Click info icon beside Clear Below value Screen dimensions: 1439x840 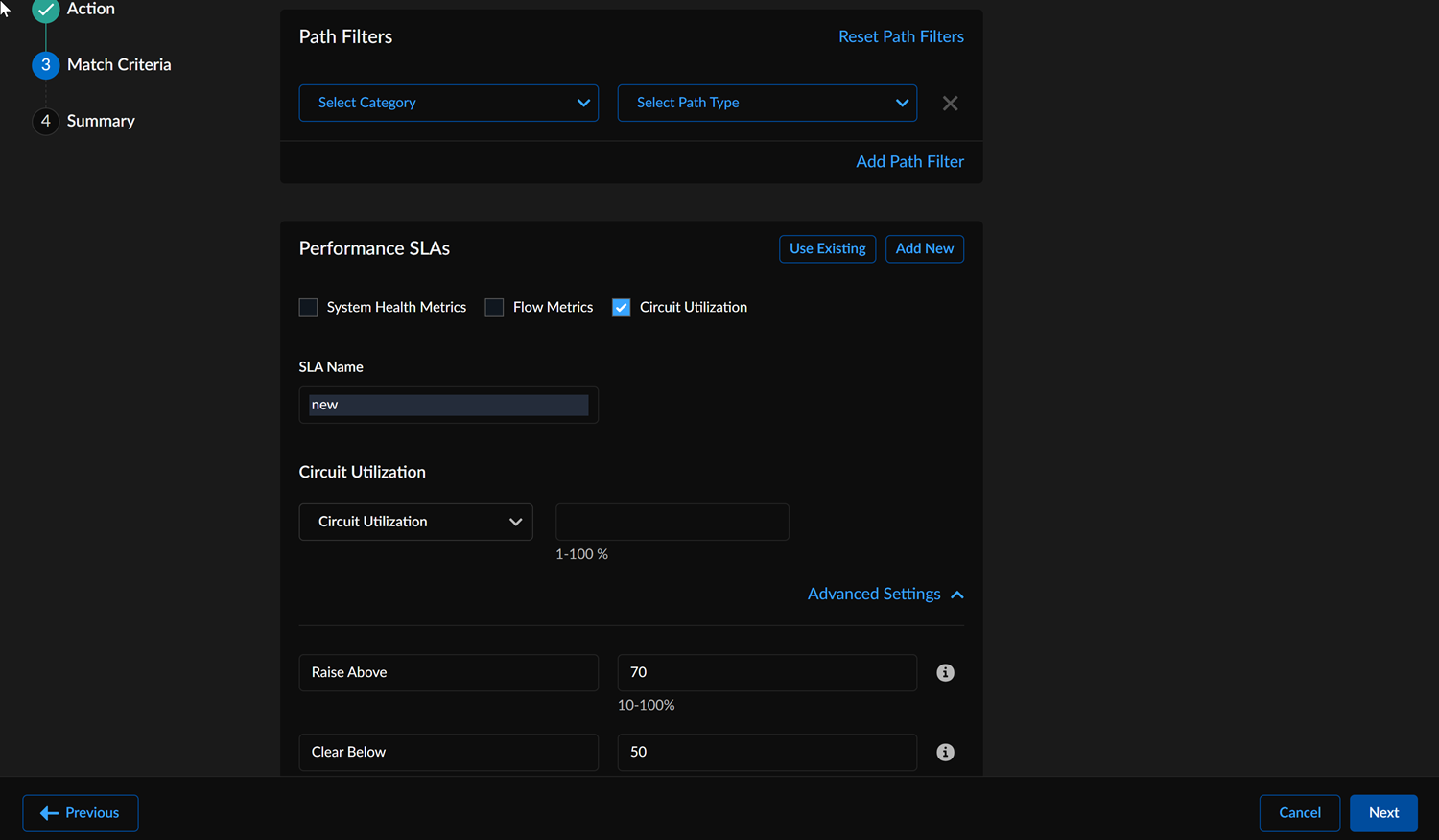tap(945, 753)
